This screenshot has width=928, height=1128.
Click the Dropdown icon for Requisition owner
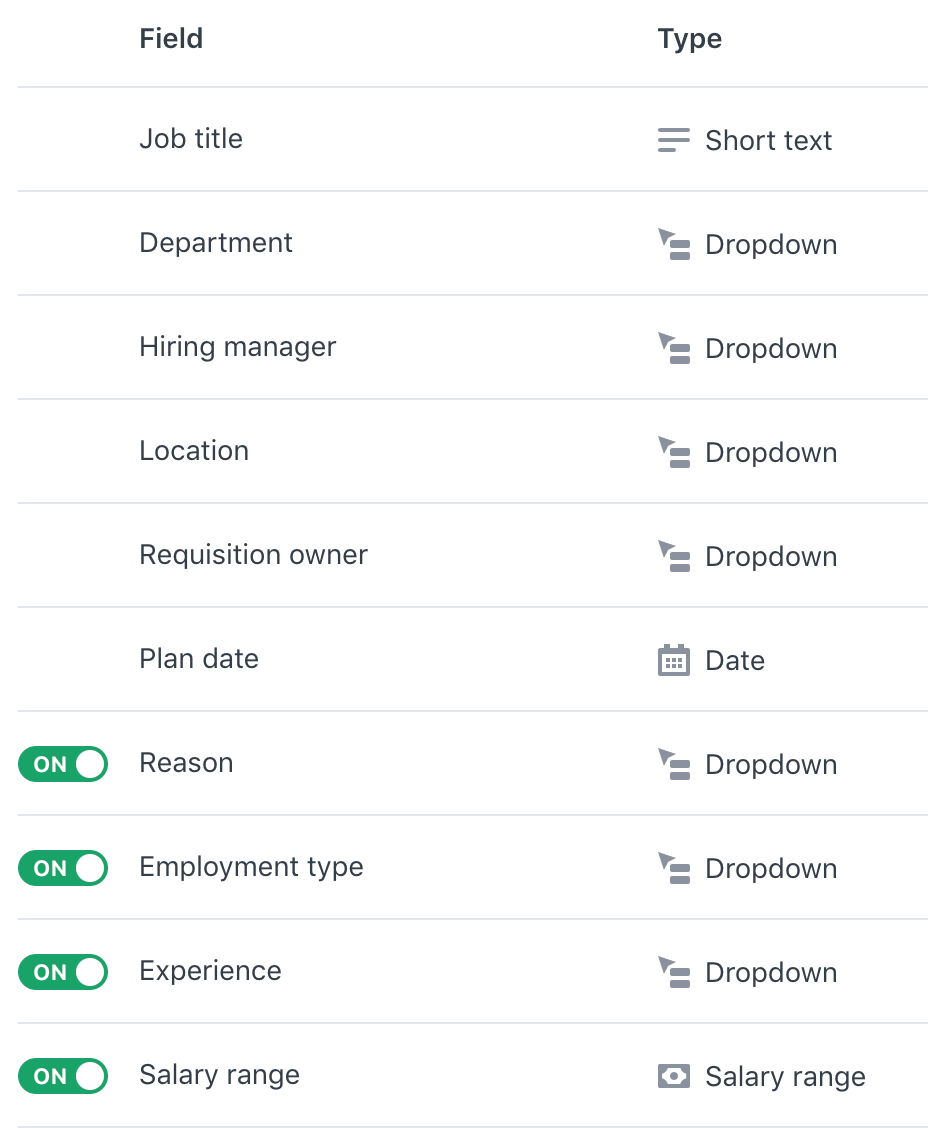pyautogui.click(x=674, y=557)
